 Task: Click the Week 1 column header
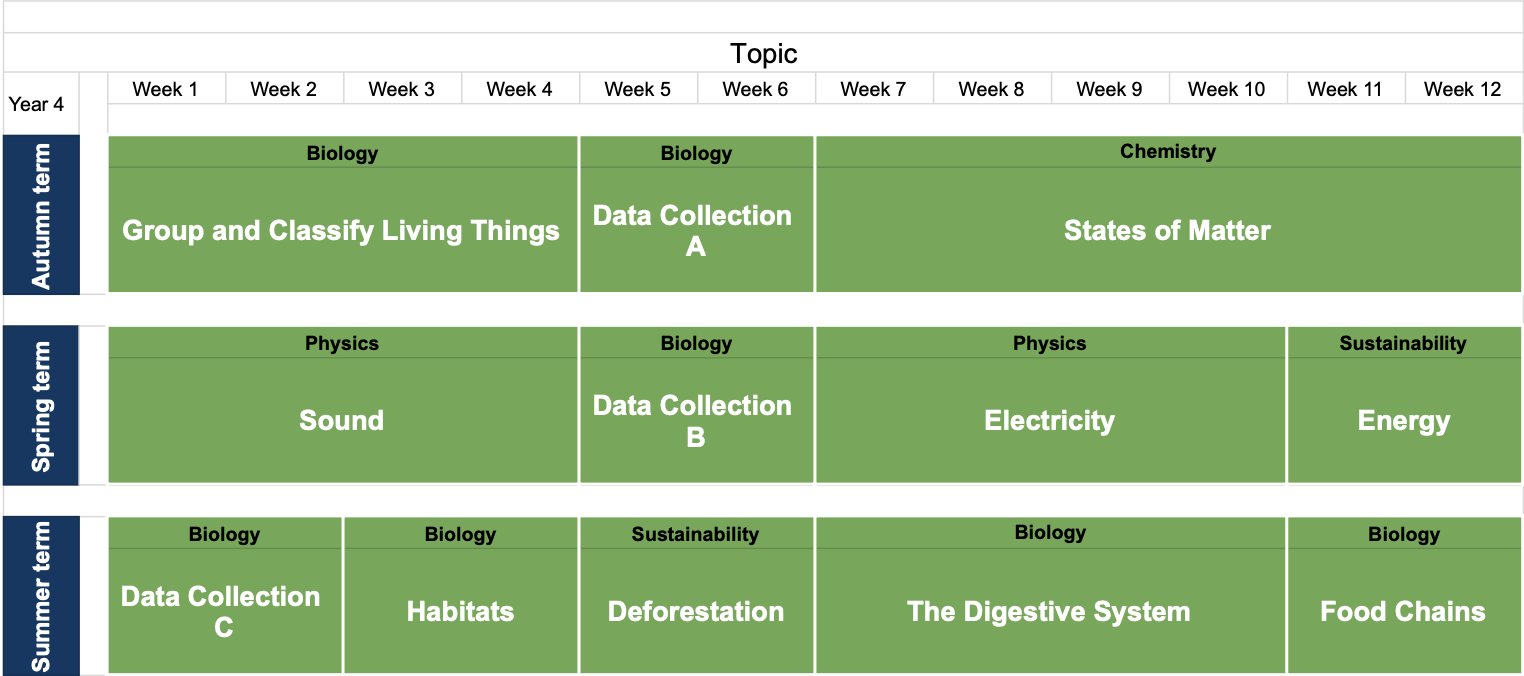(165, 89)
